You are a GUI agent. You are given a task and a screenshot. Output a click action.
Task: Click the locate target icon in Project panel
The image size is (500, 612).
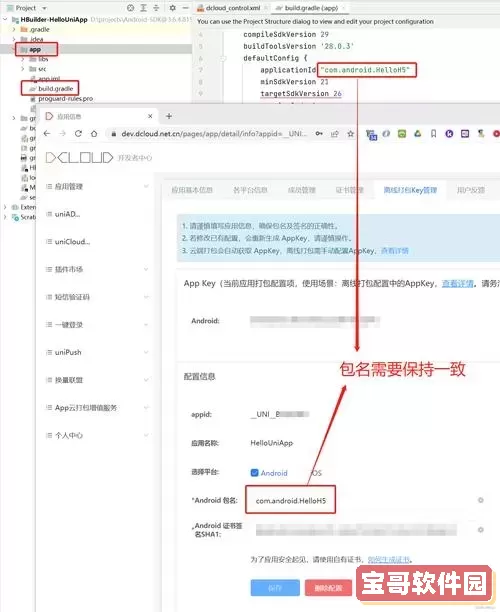130,8
